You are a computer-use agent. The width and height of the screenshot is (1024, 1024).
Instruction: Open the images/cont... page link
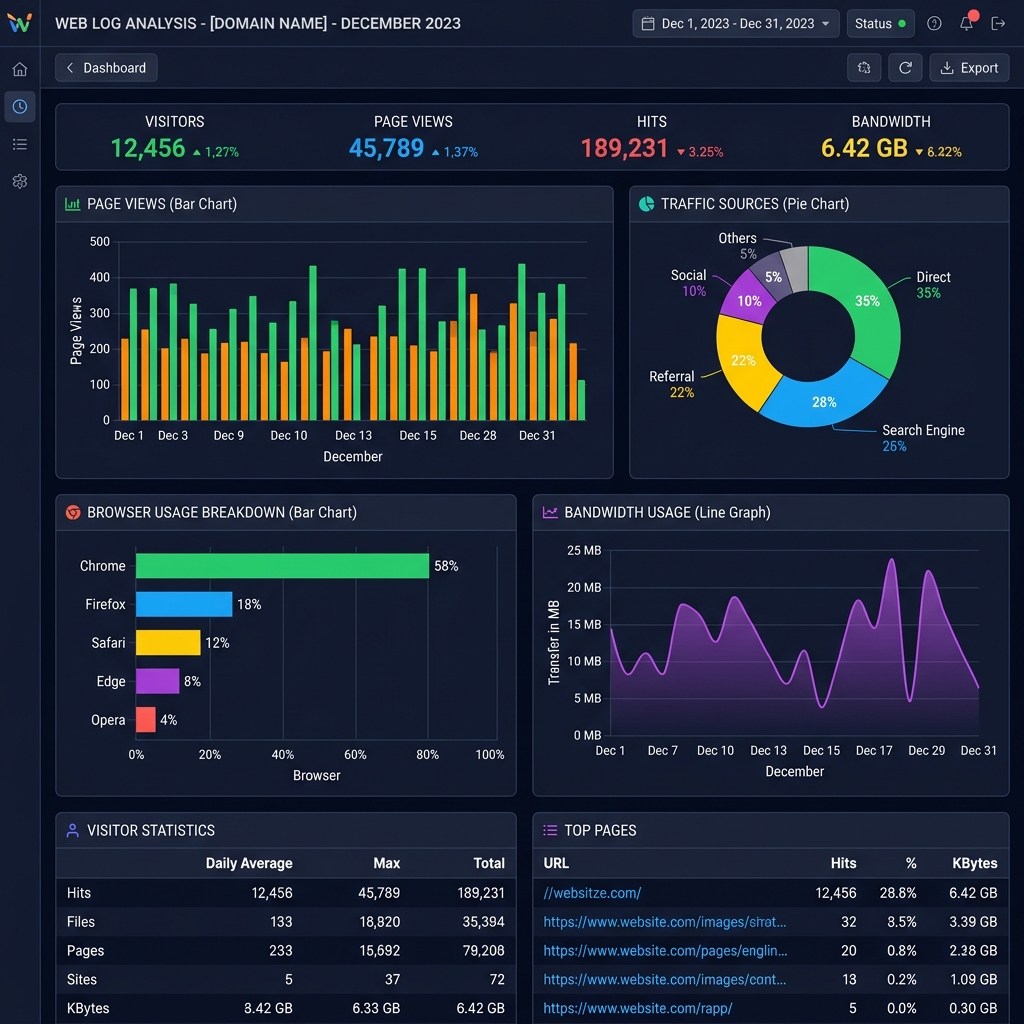click(x=664, y=980)
